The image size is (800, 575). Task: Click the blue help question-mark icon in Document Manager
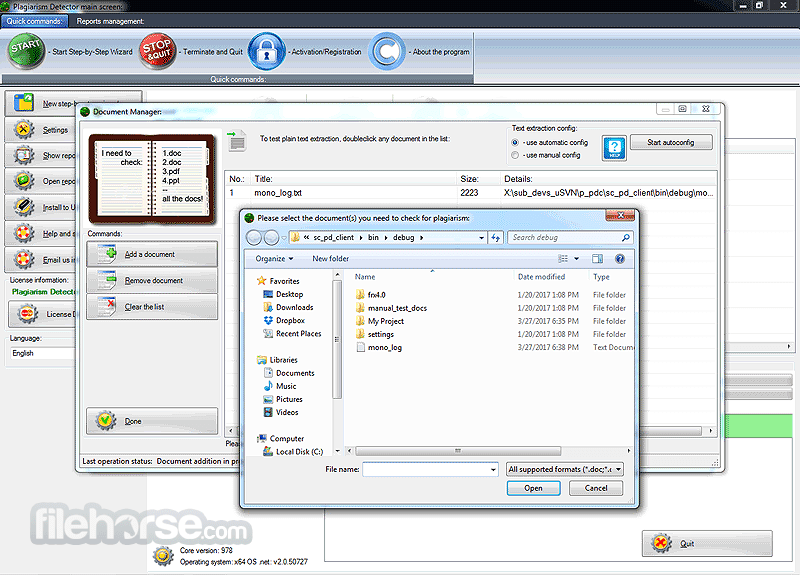[x=614, y=148]
